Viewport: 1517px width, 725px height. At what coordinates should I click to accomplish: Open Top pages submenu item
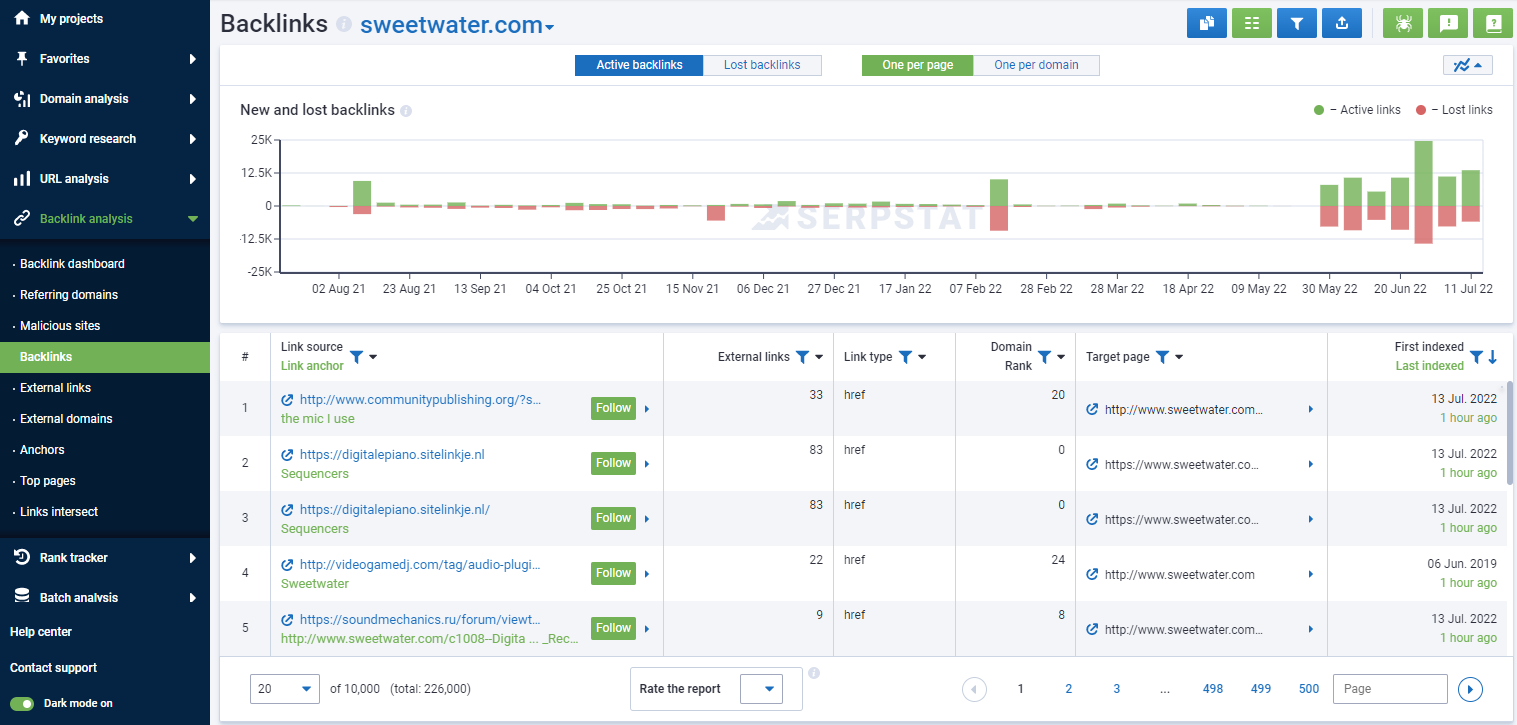[x=48, y=481]
